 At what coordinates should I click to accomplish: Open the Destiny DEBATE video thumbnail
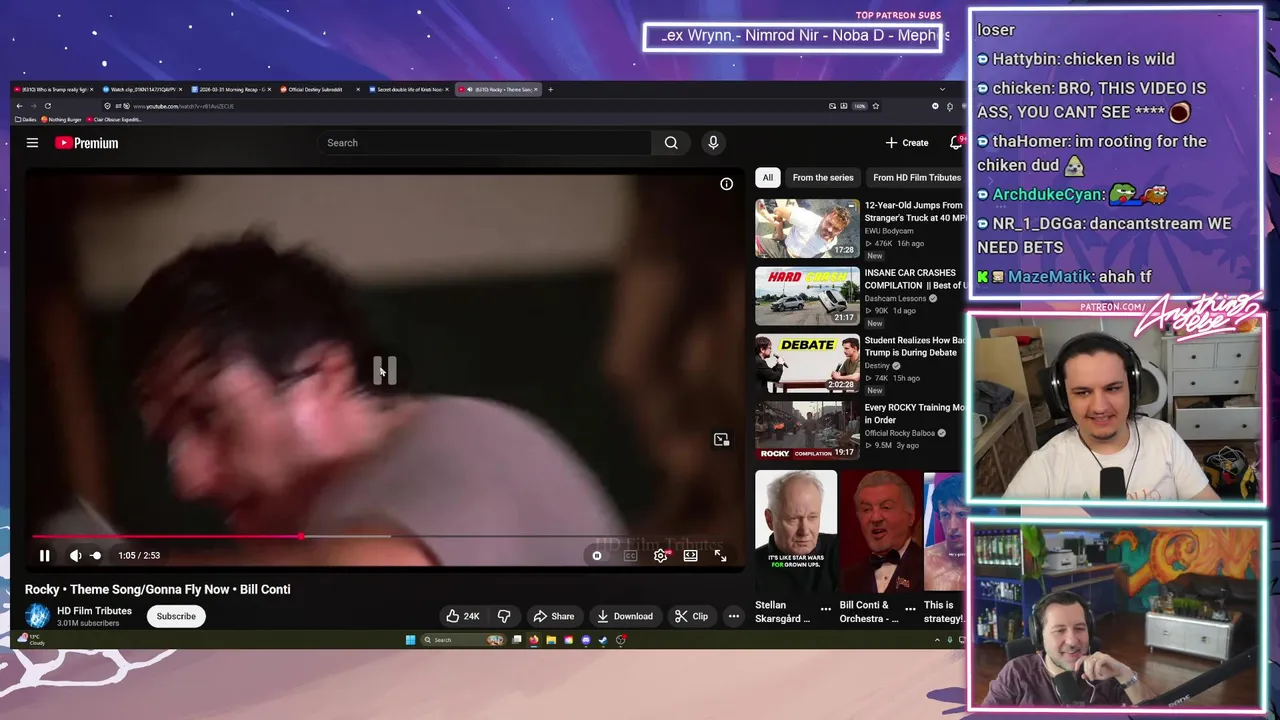point(807,364)
